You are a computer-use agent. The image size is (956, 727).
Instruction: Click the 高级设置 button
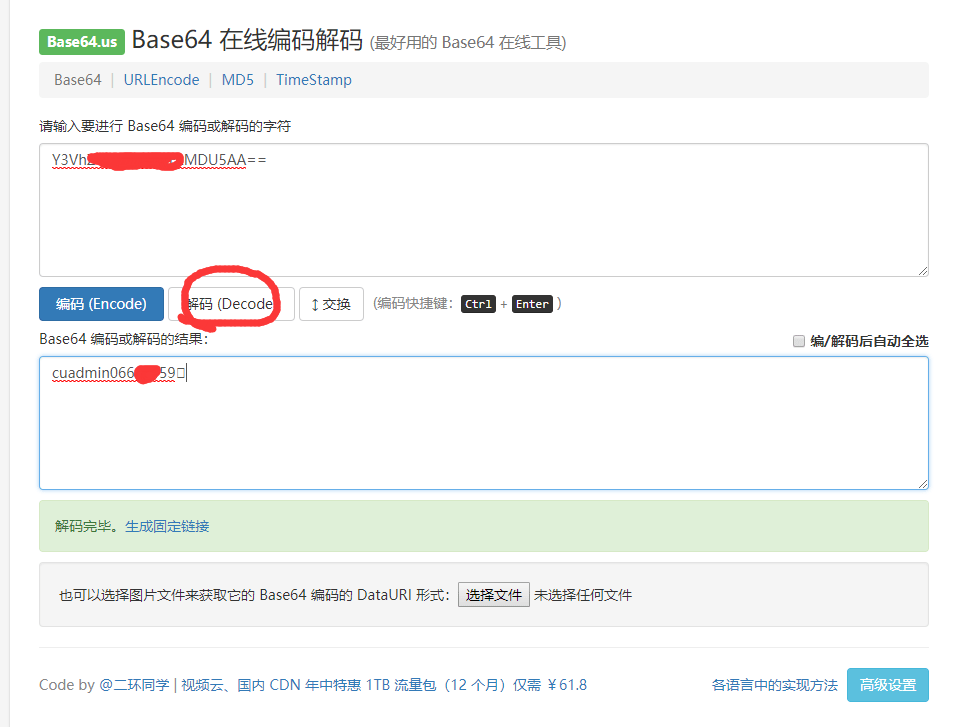tap(887, 685)
